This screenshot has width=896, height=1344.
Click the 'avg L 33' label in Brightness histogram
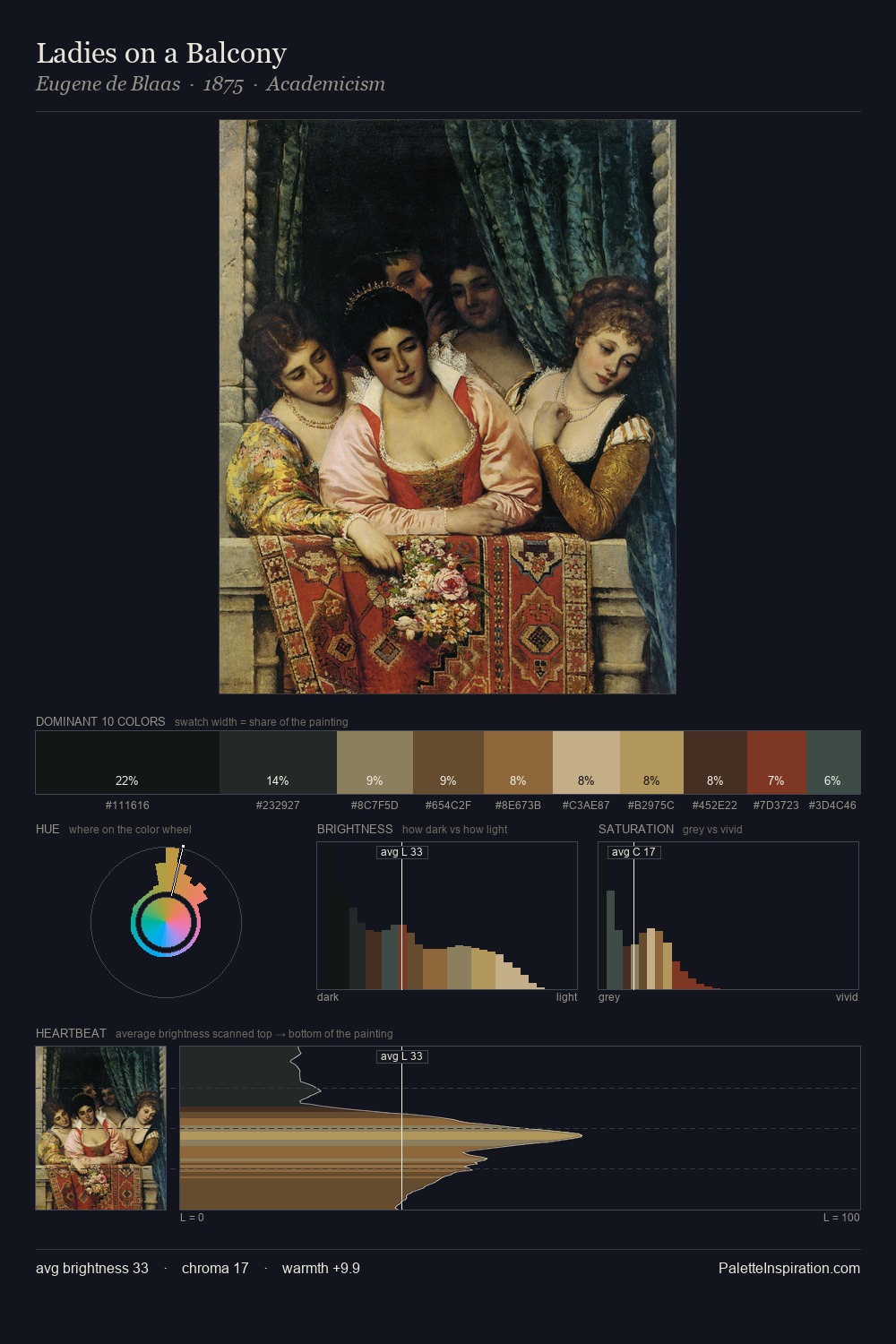(x=401, y=852)
